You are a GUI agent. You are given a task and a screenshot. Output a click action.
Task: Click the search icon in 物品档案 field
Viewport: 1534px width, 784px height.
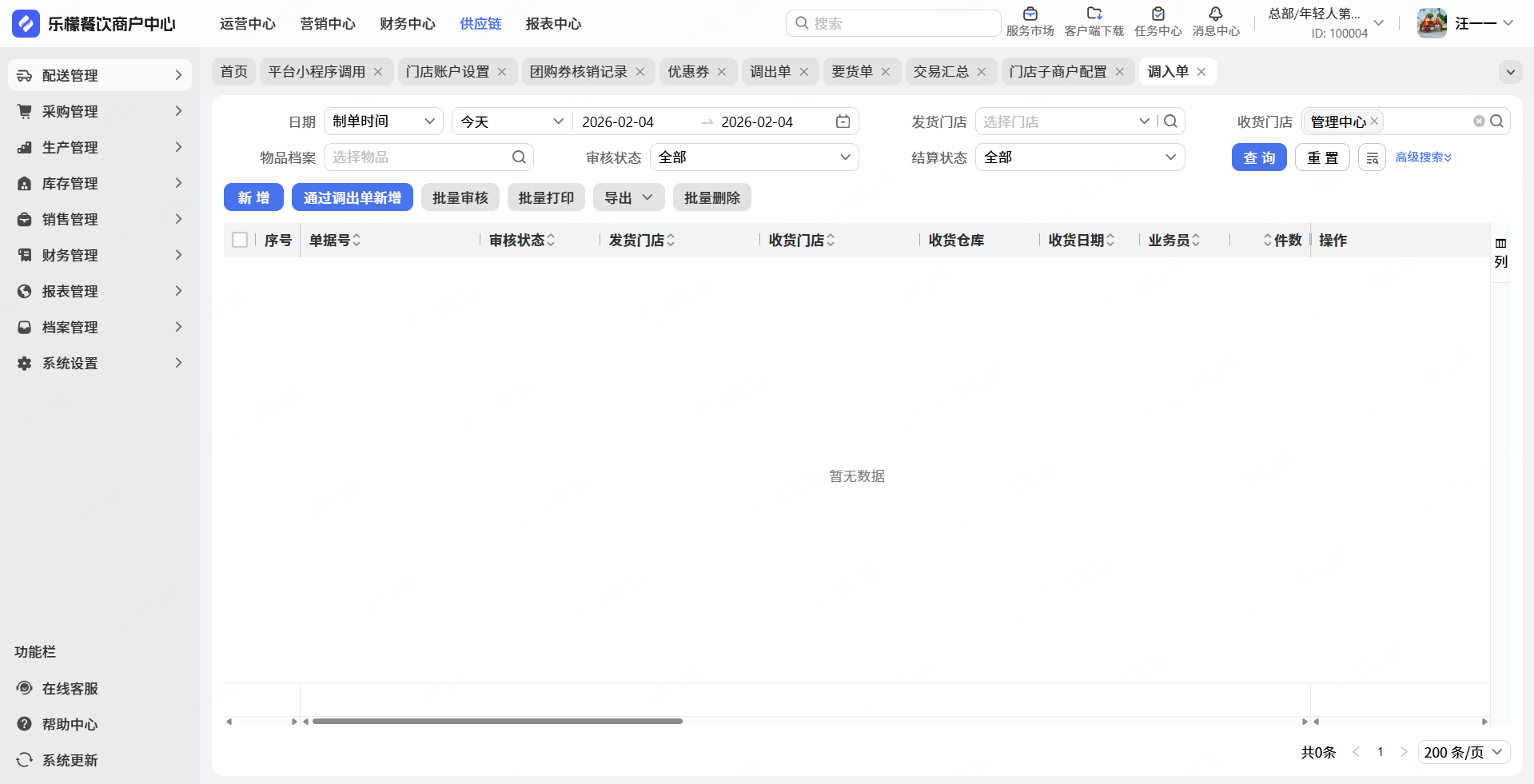[519, 157]
